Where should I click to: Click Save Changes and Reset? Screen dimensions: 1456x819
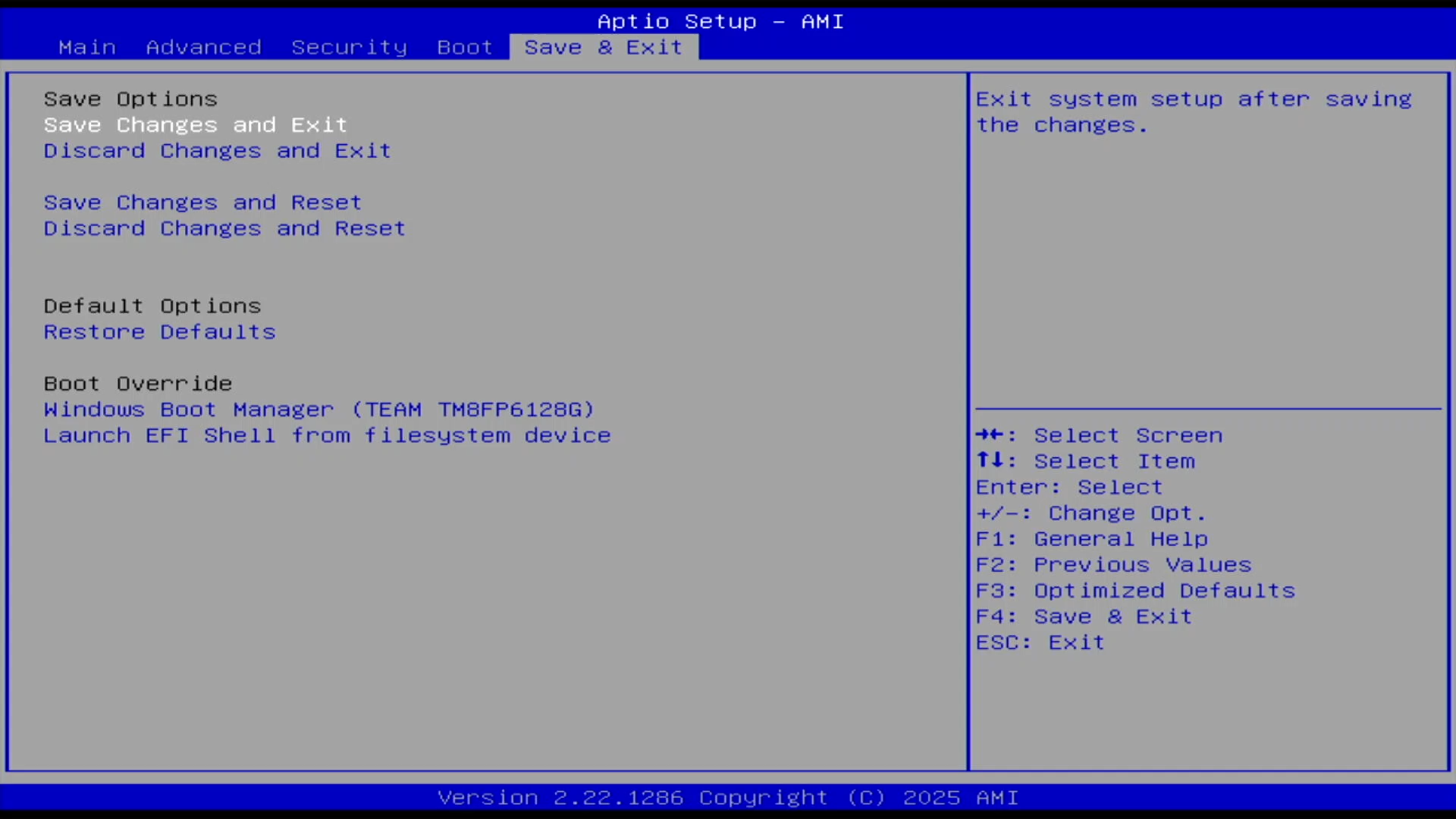[x=202, y=202]
